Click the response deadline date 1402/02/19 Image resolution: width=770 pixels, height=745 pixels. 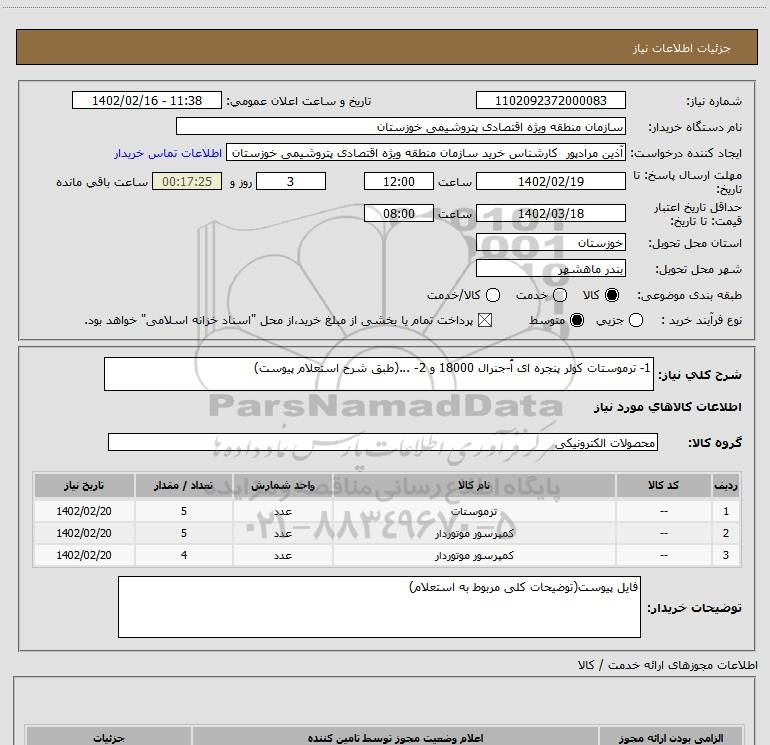(x=550, y=181)
